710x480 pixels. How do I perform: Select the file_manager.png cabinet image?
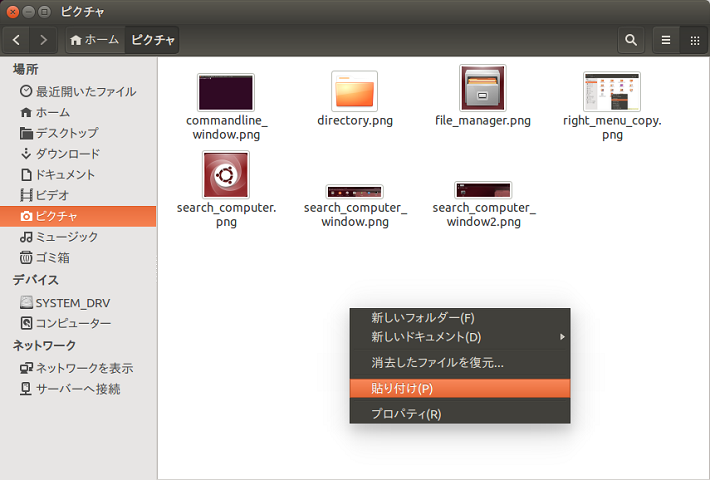point(483,88)
